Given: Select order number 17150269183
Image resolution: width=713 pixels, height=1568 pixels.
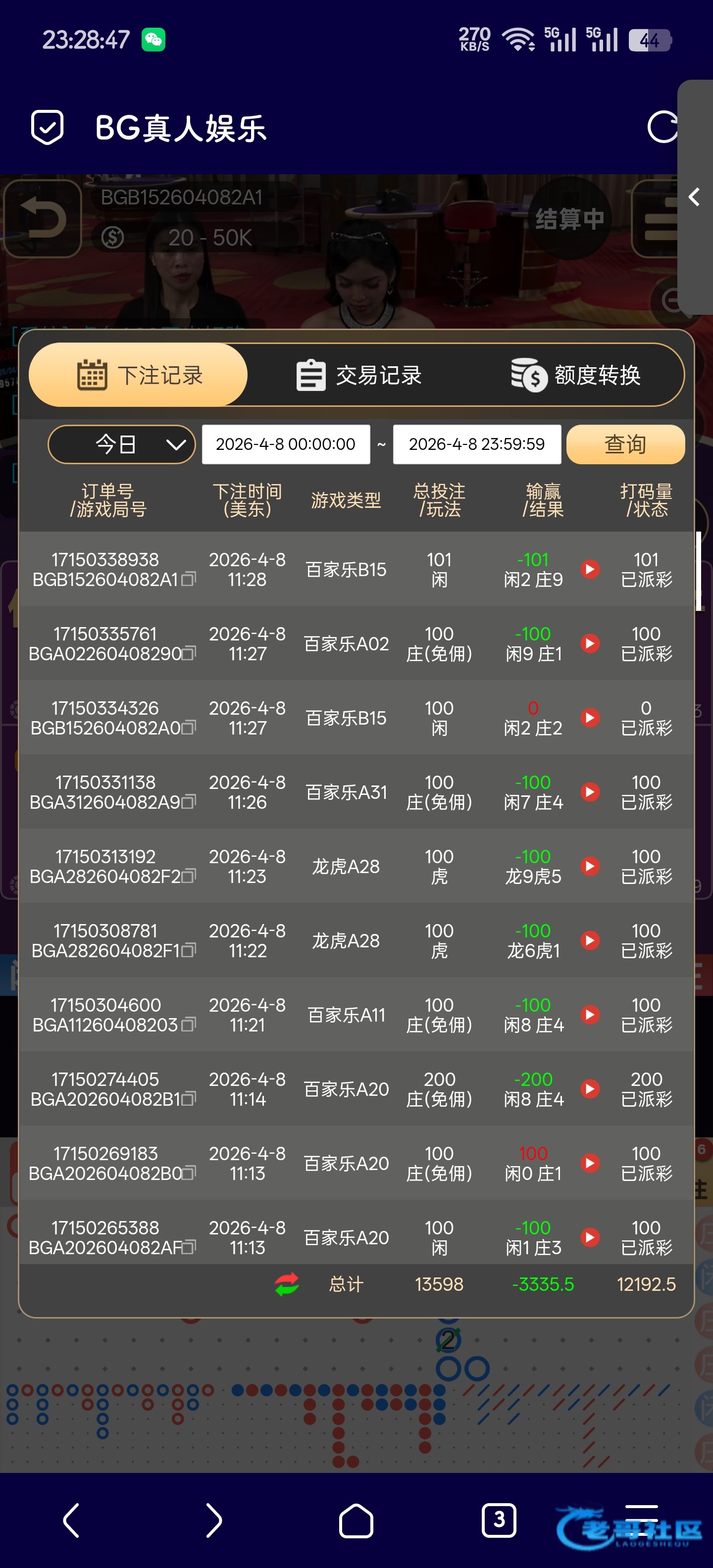Looking at the screenshot, I should click(105, 1153).
